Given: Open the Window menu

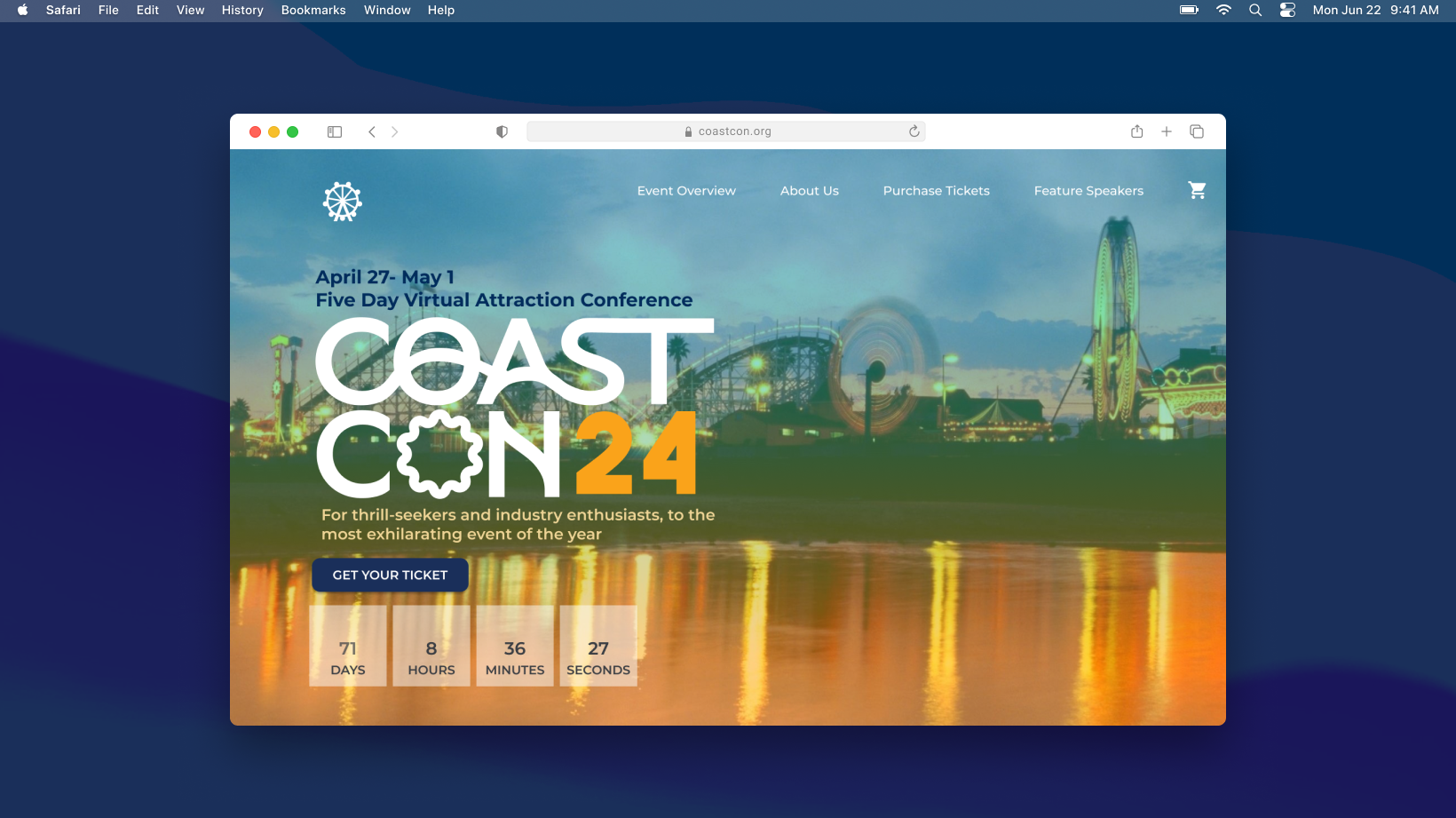Looking at the screenshot, I should coord(387,10).
